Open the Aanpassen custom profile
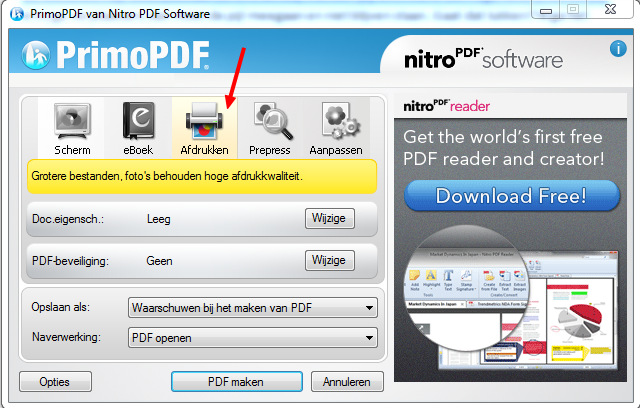Viewport: 640px width, 408px height. [x=336, y=128]
